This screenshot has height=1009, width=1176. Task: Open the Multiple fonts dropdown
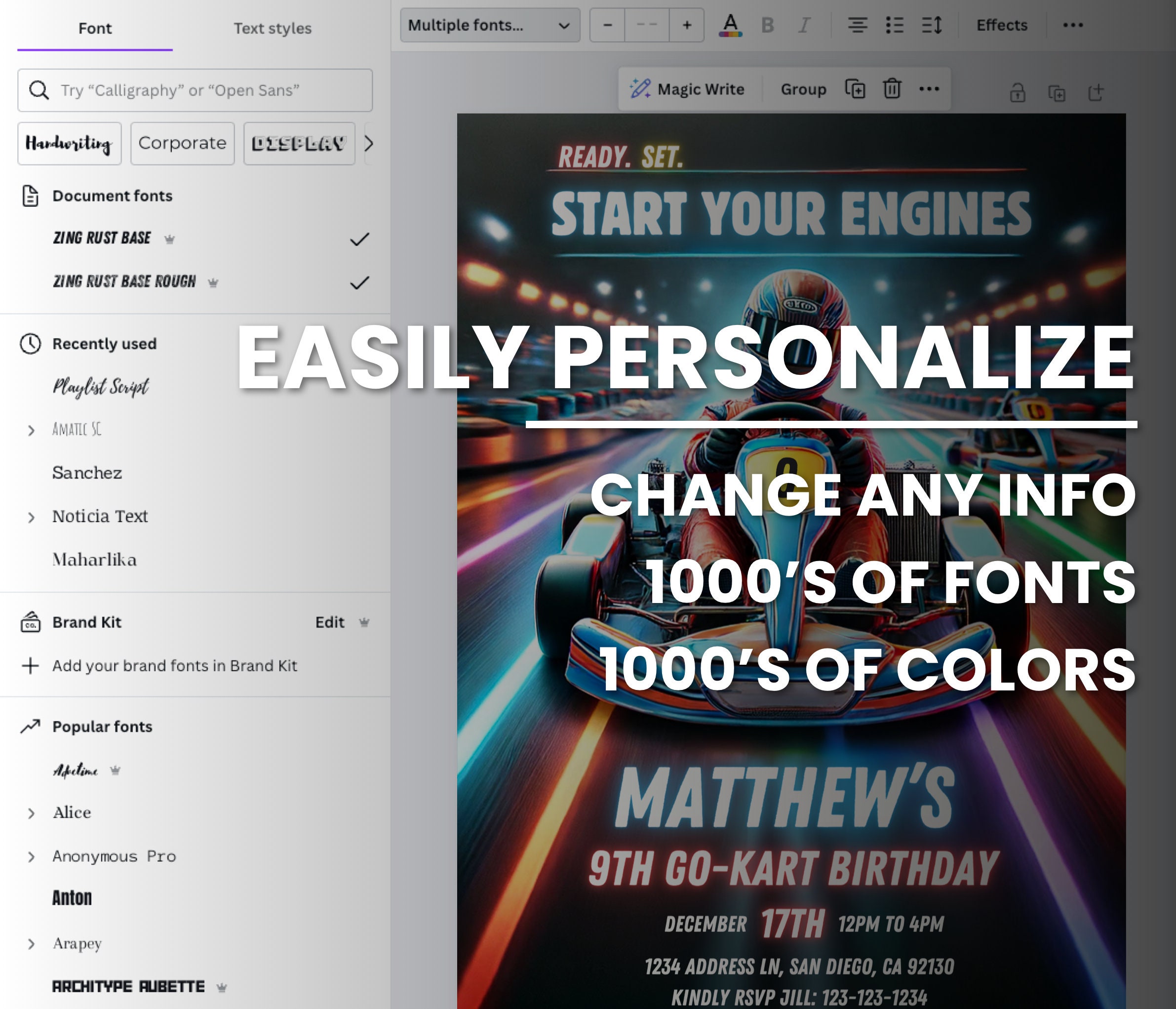(490, 25)
